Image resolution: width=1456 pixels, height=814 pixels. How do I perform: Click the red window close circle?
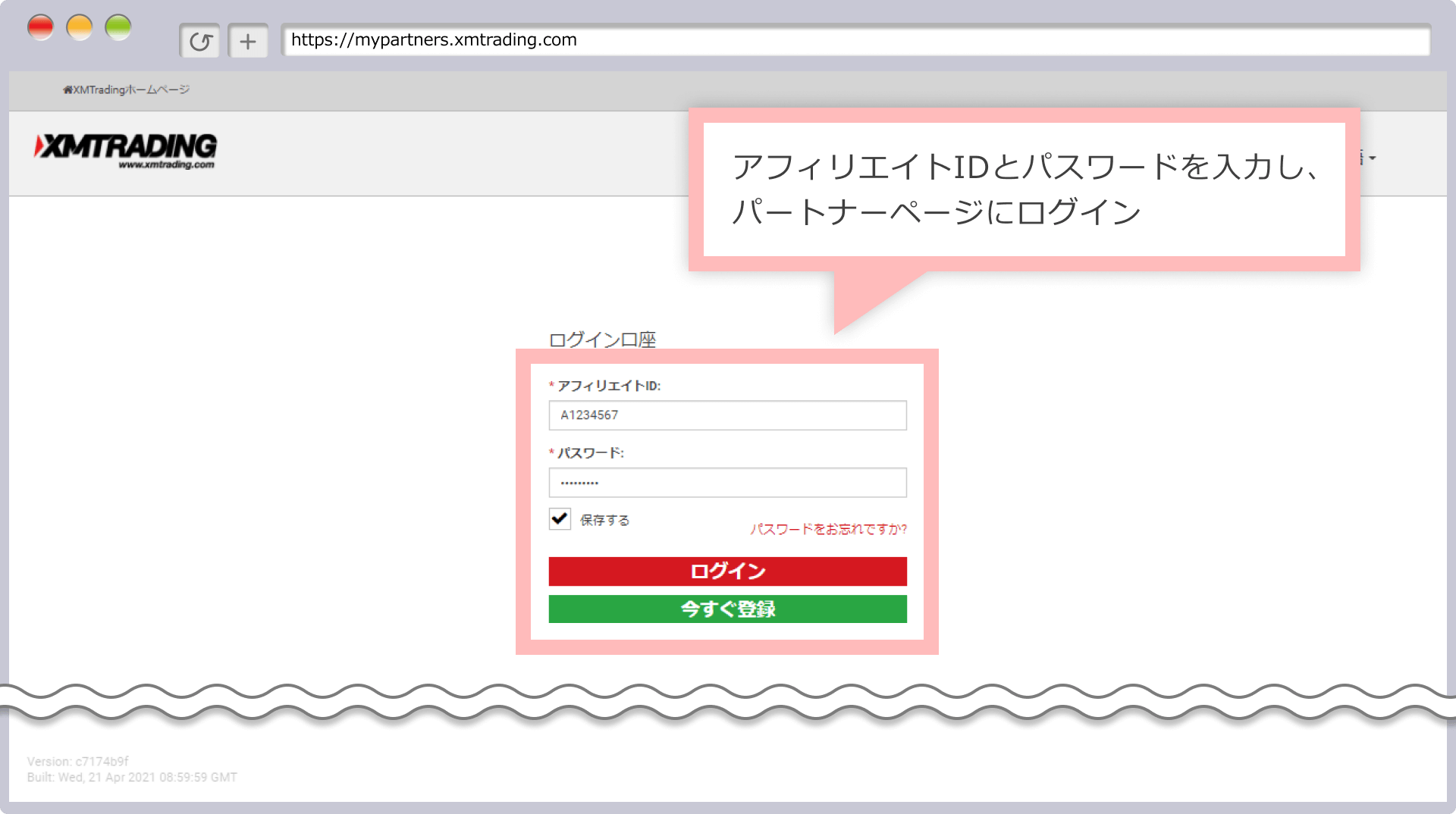coord(40,27)
